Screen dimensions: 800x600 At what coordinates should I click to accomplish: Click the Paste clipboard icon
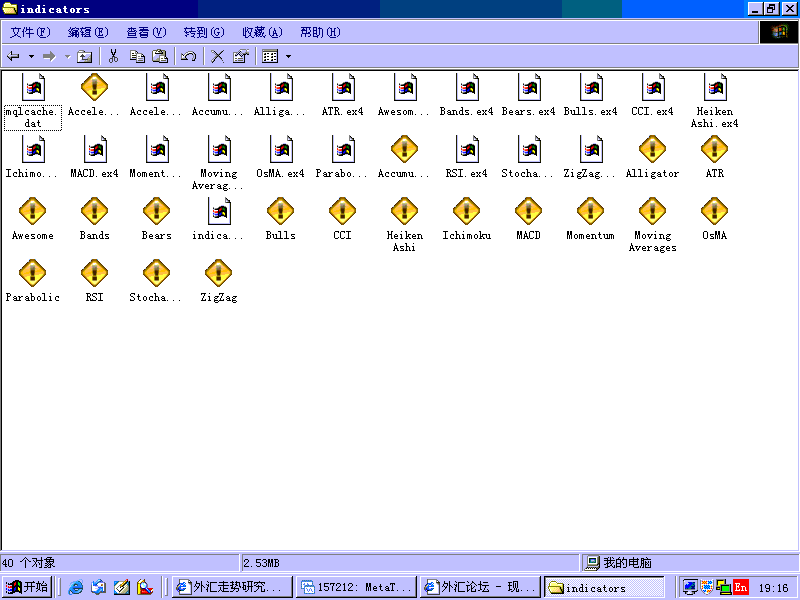click(160, 56)
